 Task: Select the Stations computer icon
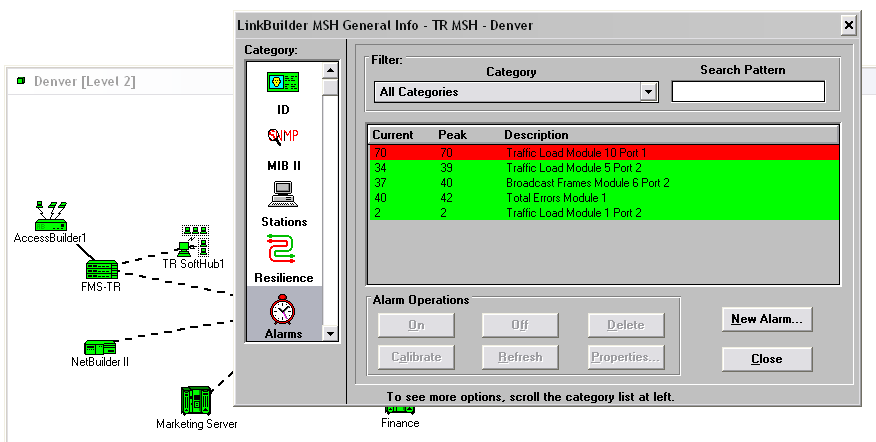pos(283,194)
